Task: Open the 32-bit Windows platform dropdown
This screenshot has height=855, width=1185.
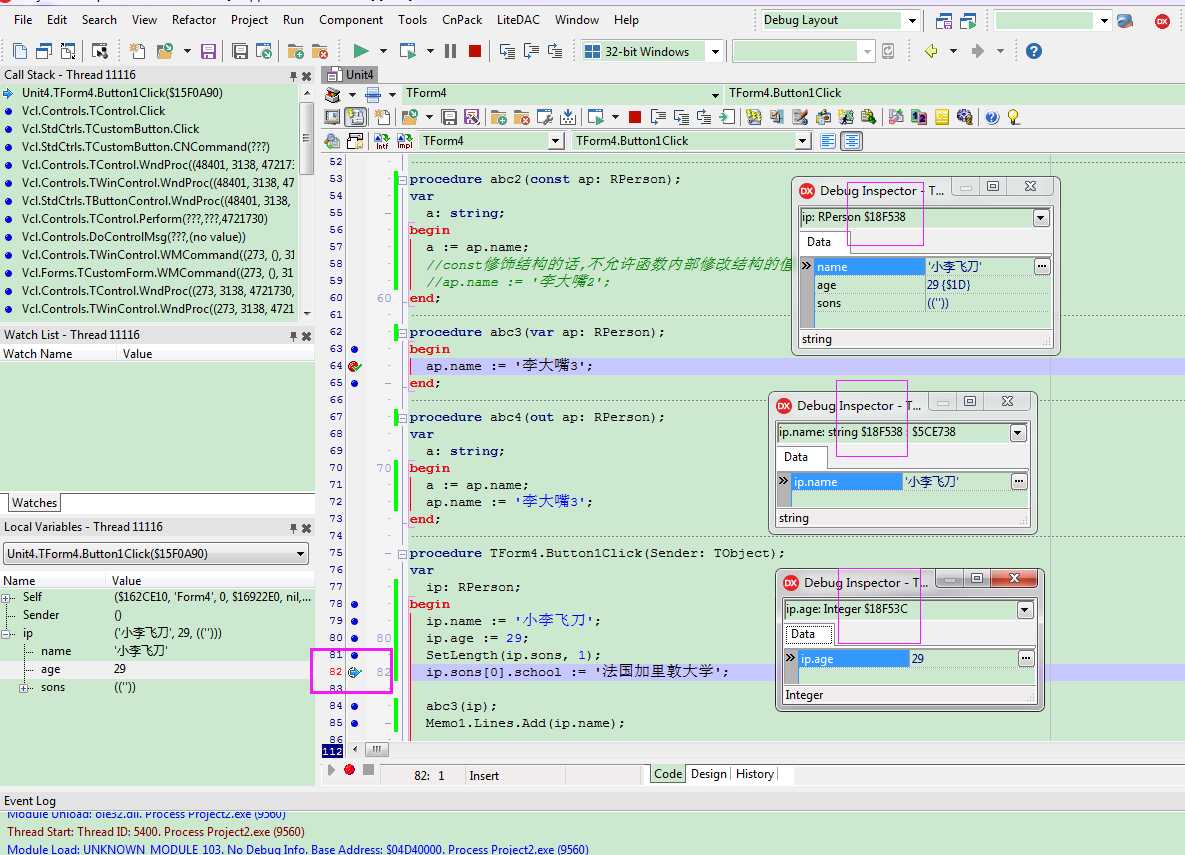Action: tap(715, 51)
